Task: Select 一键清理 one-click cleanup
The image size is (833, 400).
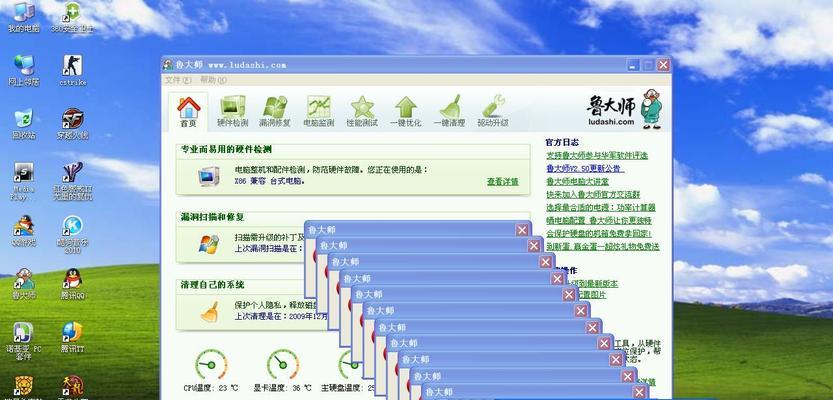Action: point(449,112)
